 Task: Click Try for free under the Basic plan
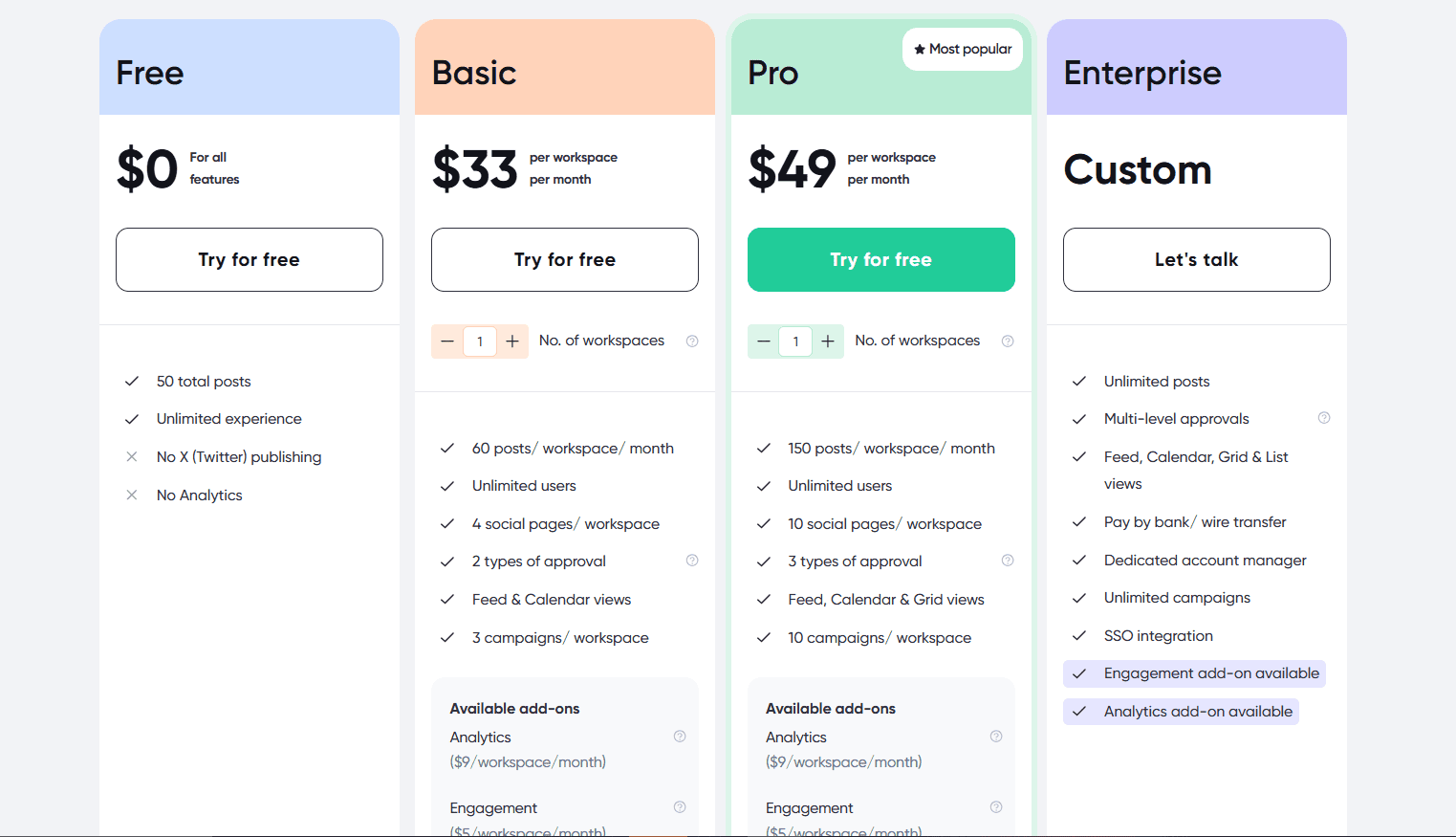(x=564, y=259)
